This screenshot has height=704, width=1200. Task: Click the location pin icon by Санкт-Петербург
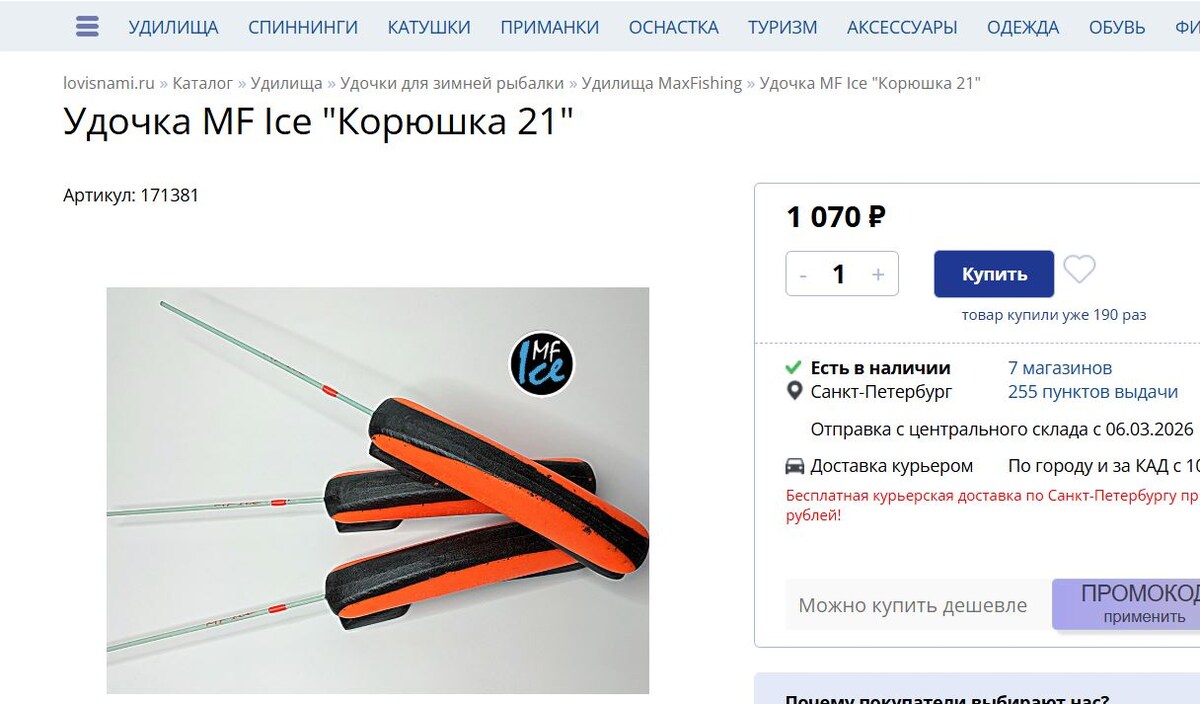pyautogui.click(x=795, y=391)
